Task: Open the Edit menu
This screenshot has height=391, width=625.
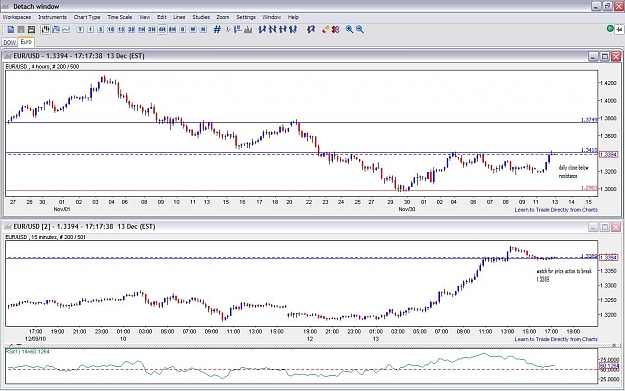Action: coord(161,17)
